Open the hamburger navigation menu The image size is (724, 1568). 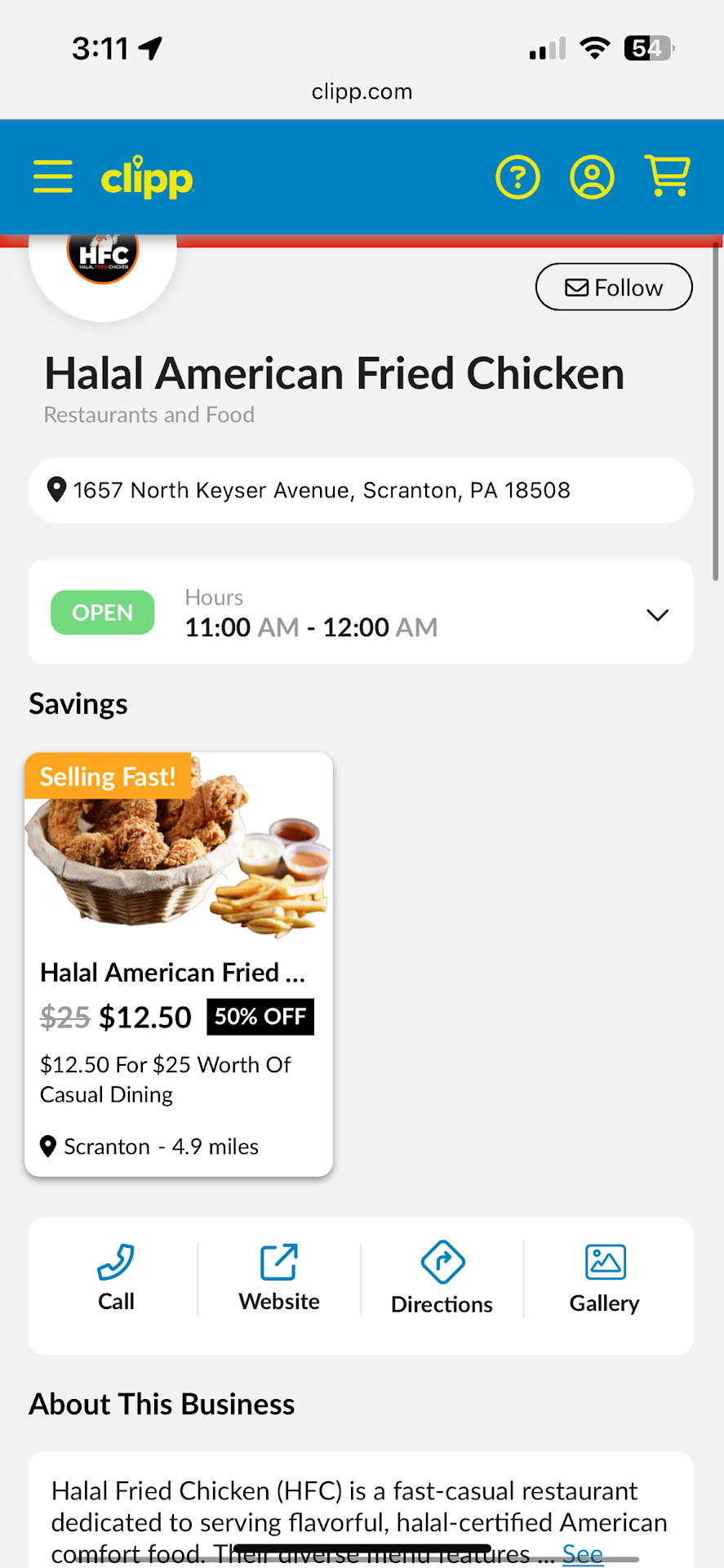(x=53, y=176)
